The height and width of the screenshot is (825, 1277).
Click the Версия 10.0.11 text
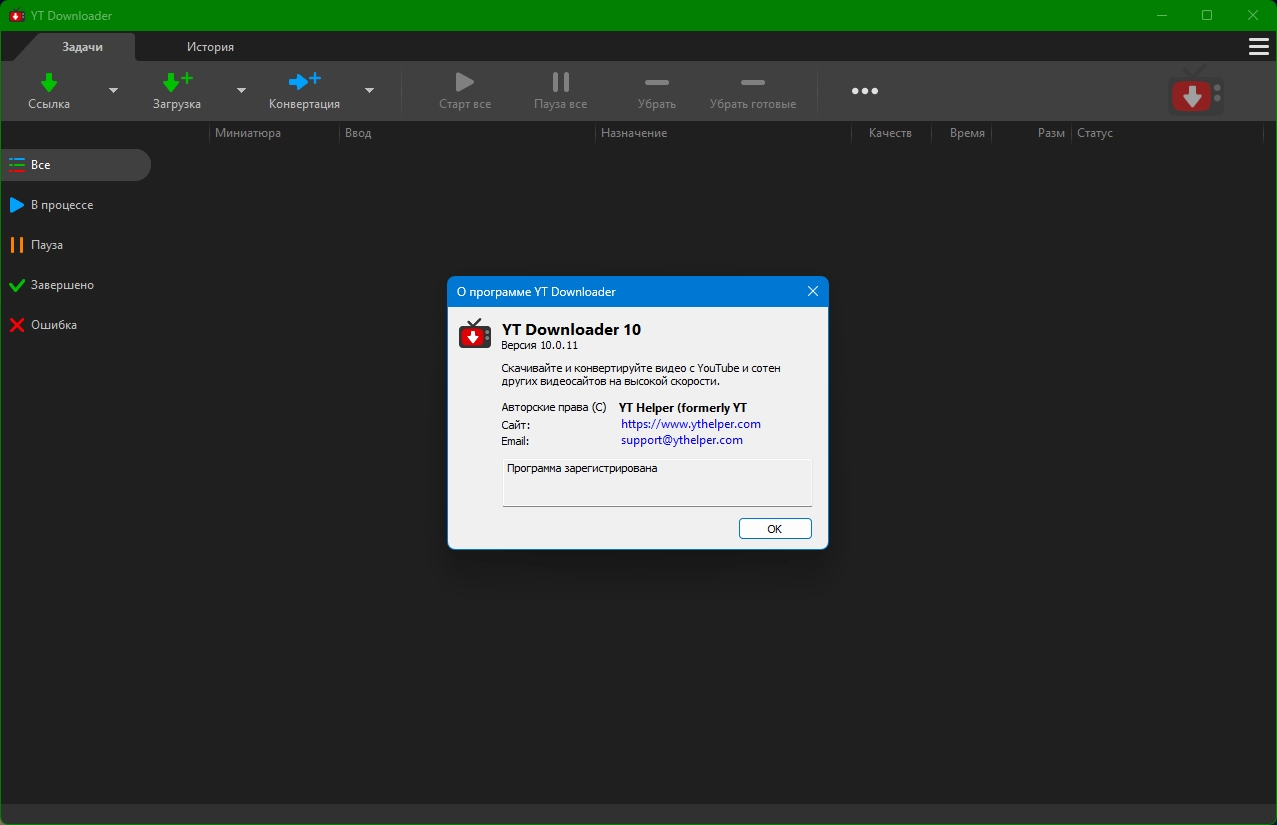pyautogui.click(x=540, y=345)
